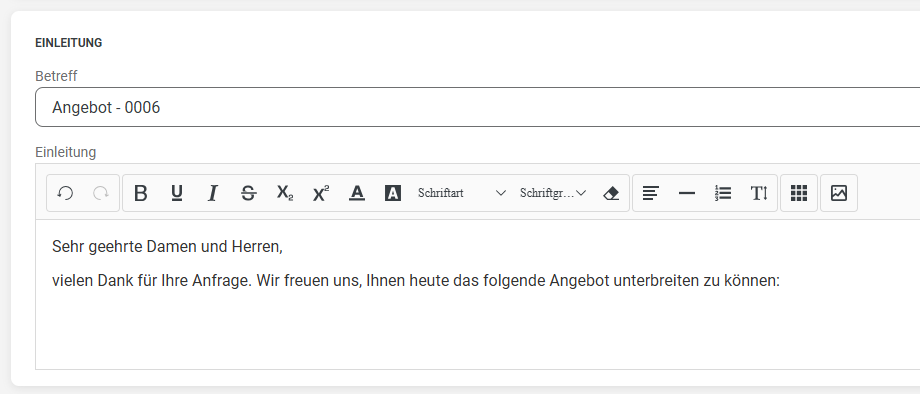Viewport: 920px width, 394px height.
Task: Undo the last edit in the editor
Action: 65,193
